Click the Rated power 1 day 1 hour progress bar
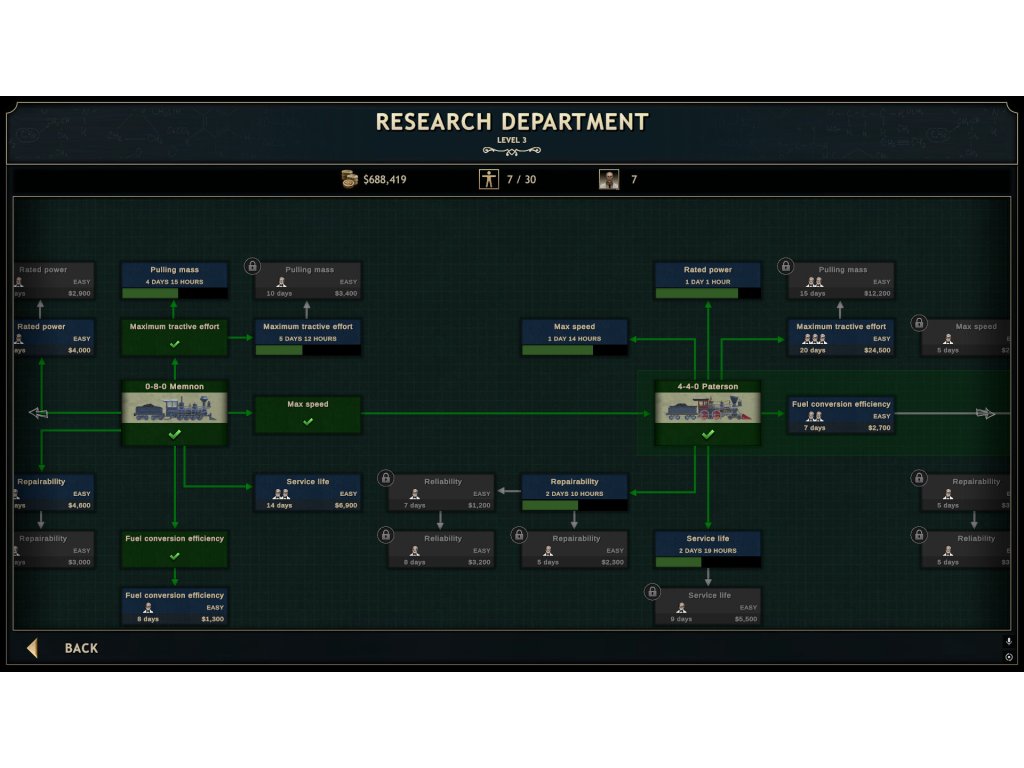 (708, 293)
